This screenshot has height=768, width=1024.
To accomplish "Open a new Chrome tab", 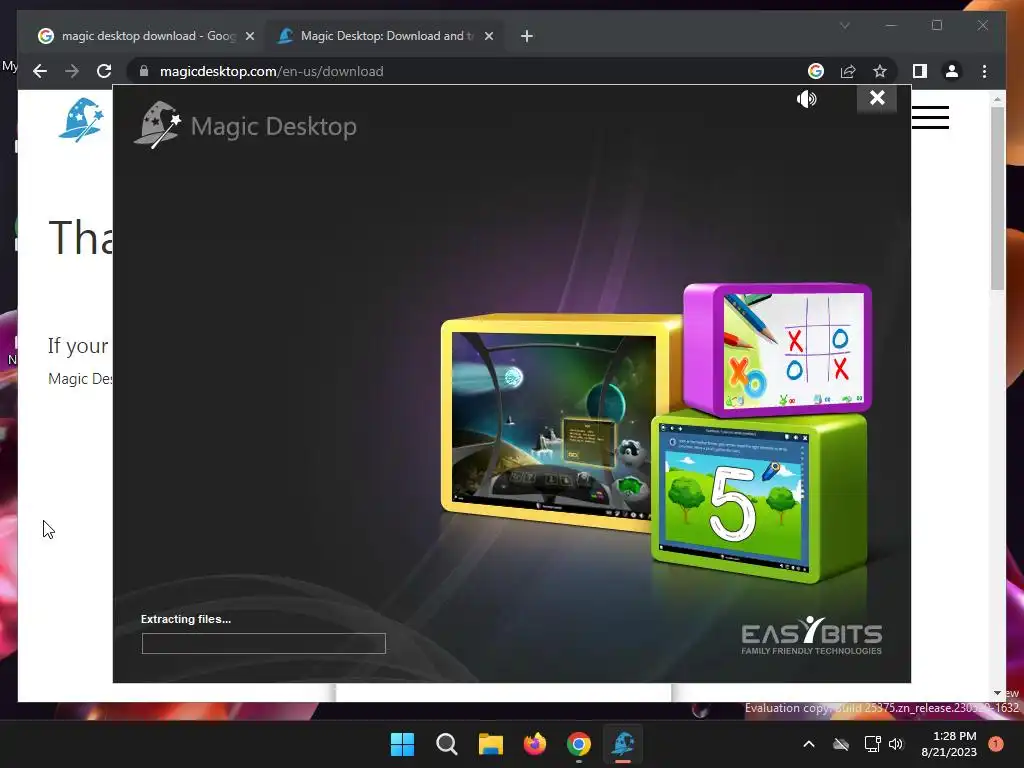I will pos(527,37).
